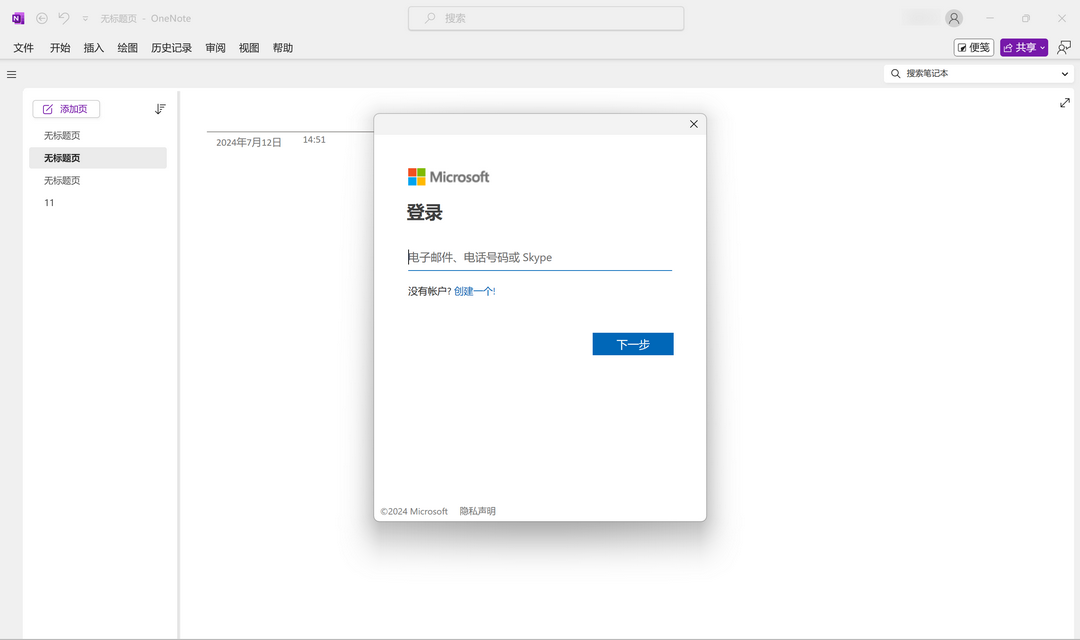Open the 历史记录 menu
The image size is (1080, 640).
pyautogui.click(x=170, y=47)
